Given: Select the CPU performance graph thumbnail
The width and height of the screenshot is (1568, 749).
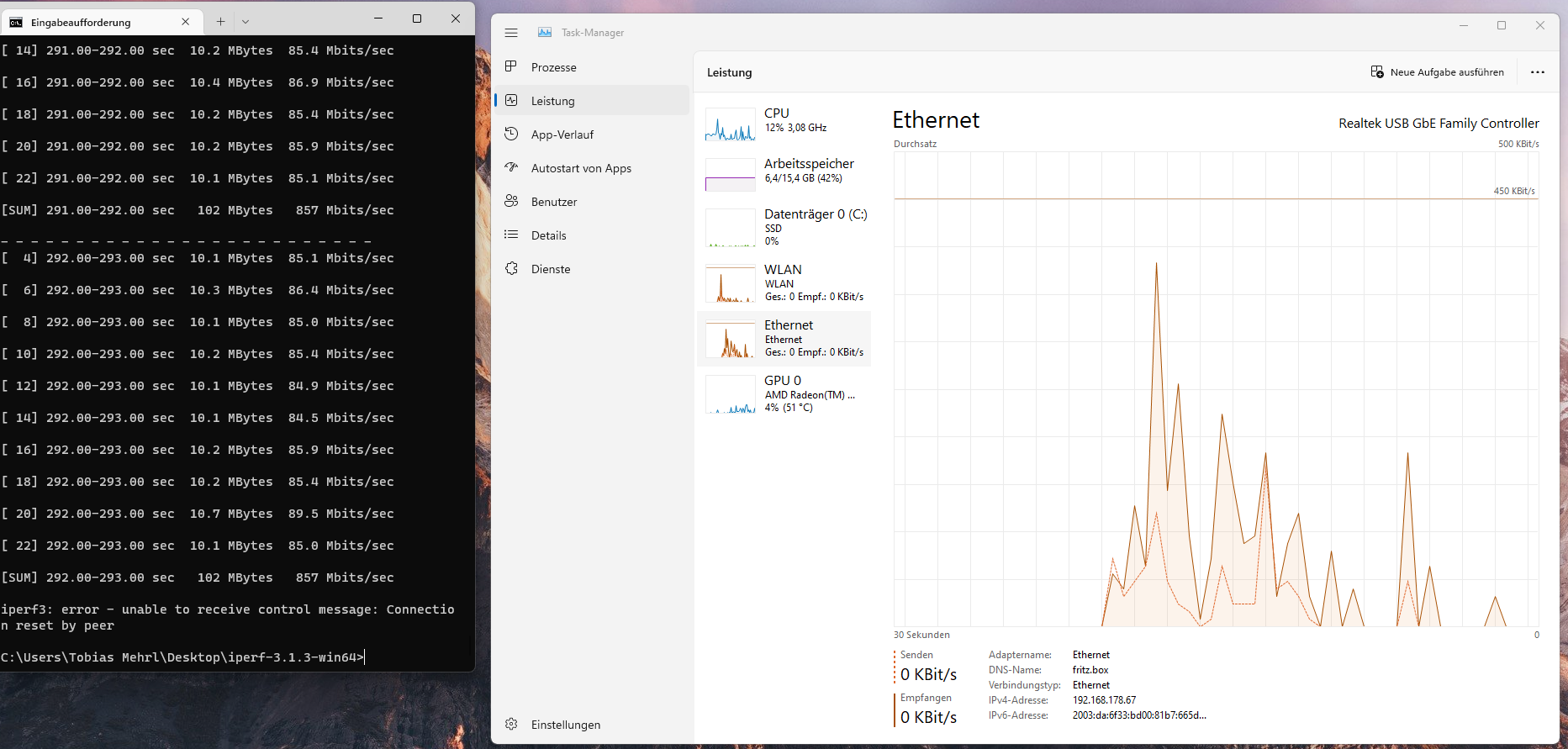Looking at the screenshot, I should [730, 124].
